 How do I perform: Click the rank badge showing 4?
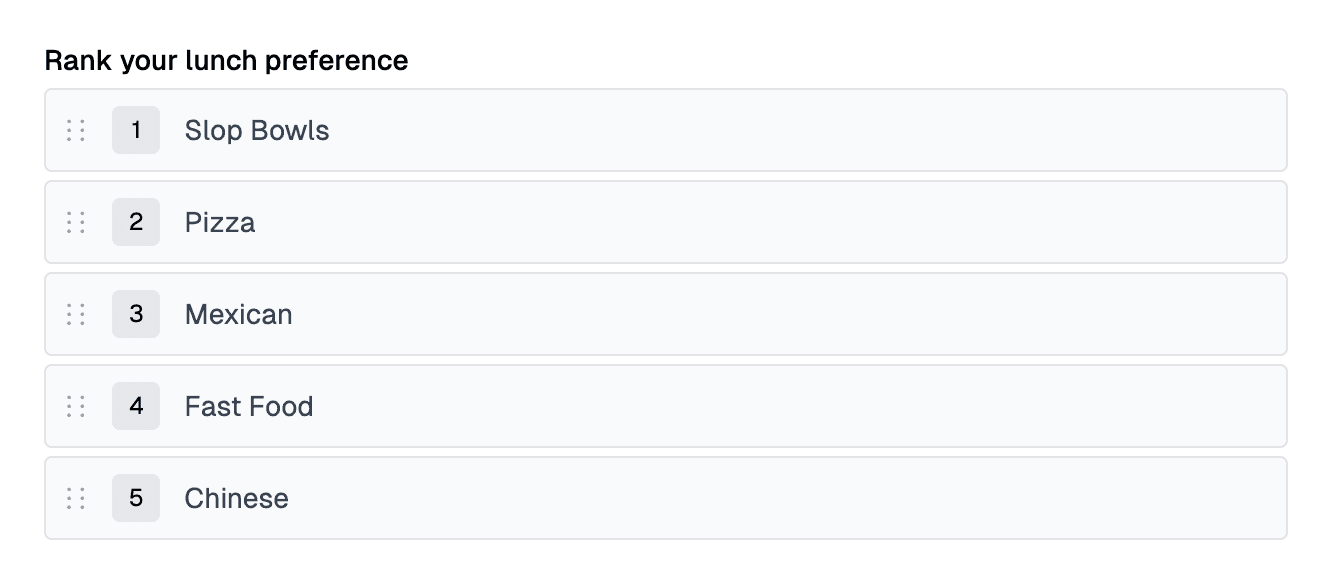pos(135,406)
